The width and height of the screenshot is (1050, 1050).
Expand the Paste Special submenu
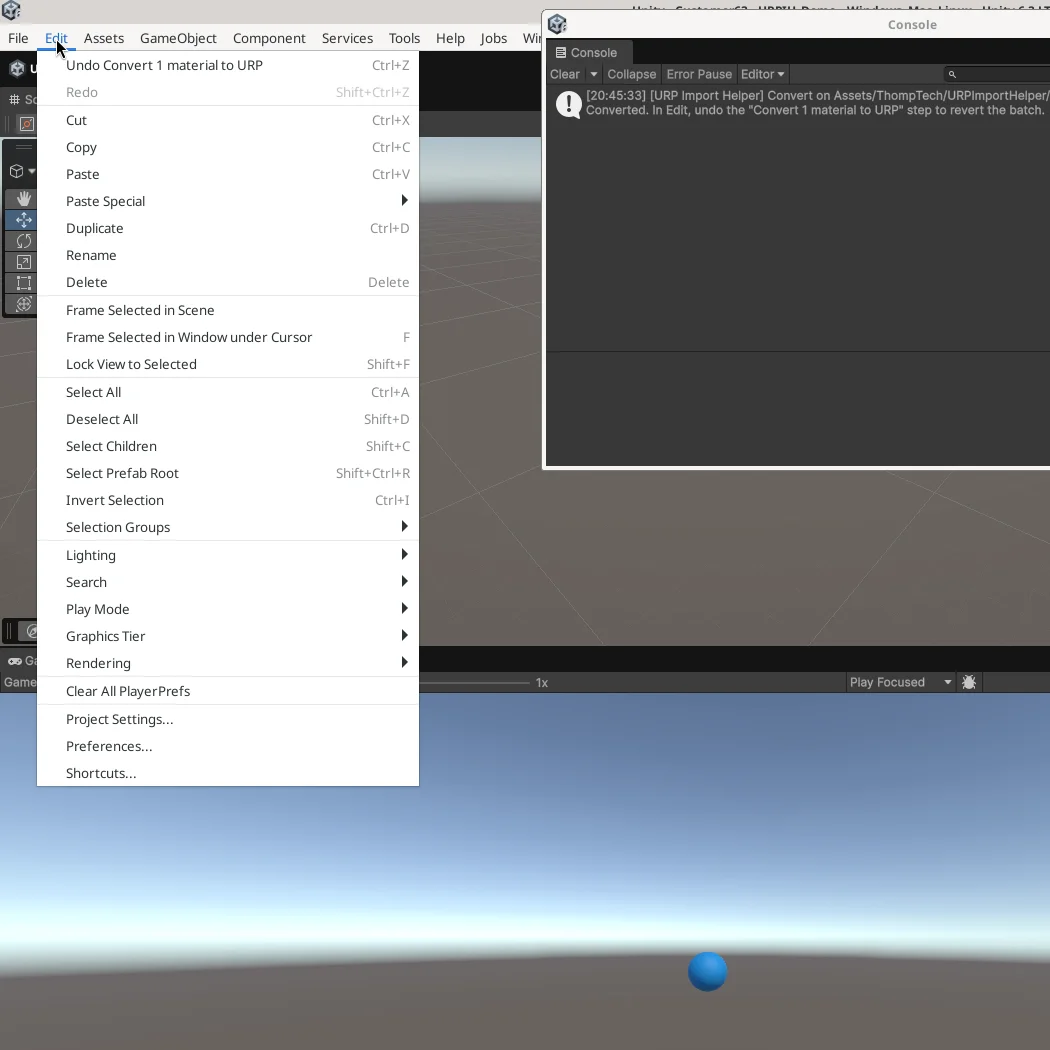(x=228, y=201)
